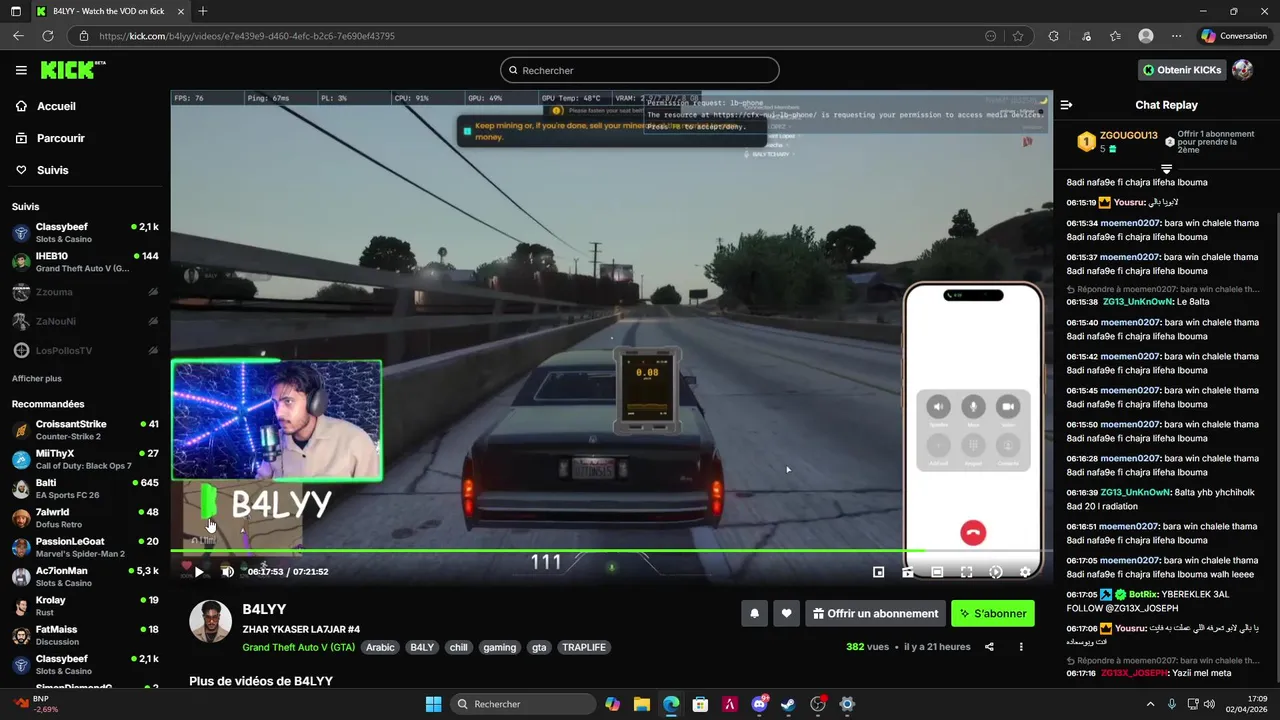Screen dimensions: 1280x720
Task: Open Accueil in the sidebar
Action: click(x=56, y=106)
